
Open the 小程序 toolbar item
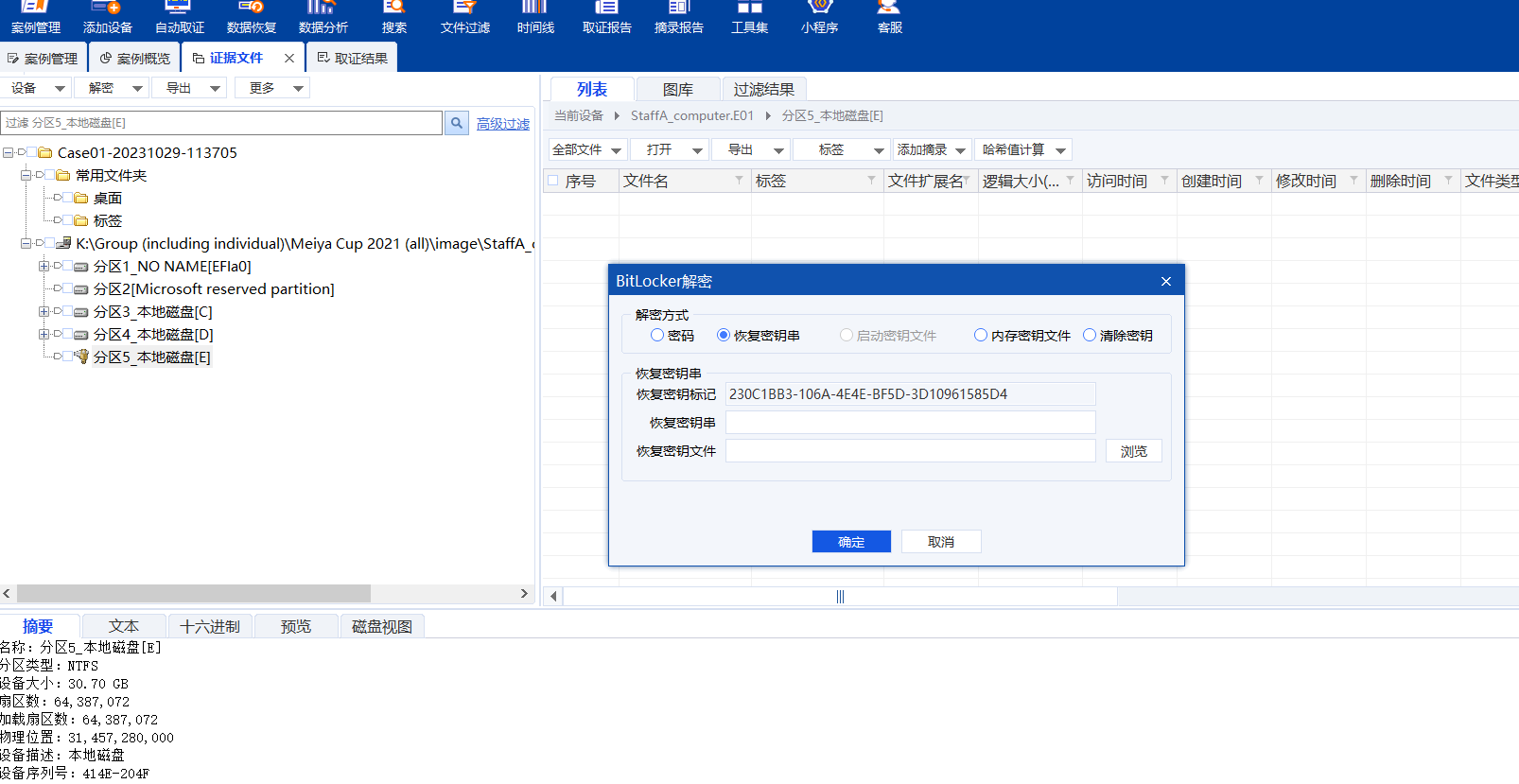point(819,18)
